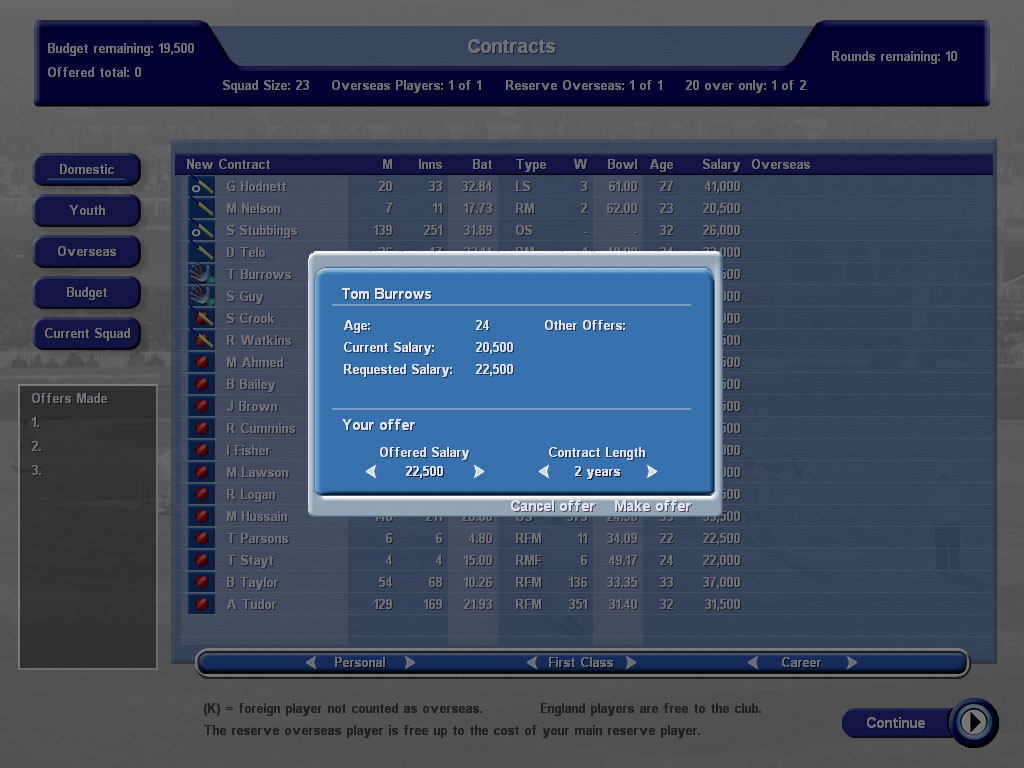Image resolution: width=1024 pixels, height=768 pixels.
Task: Shorten Contract Length with left arrow
Action: coord(543,472)
